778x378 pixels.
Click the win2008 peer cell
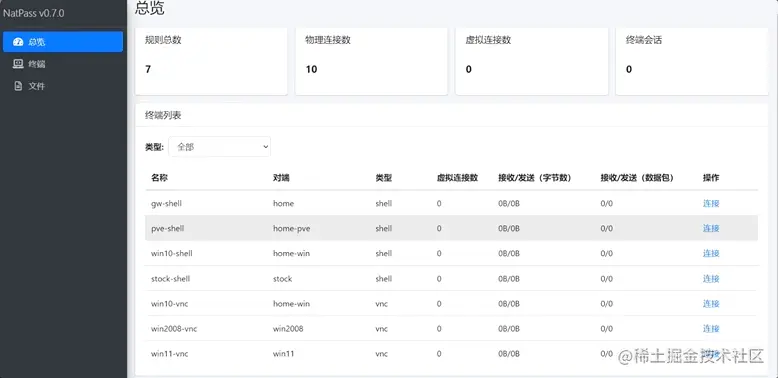point(288,328)
